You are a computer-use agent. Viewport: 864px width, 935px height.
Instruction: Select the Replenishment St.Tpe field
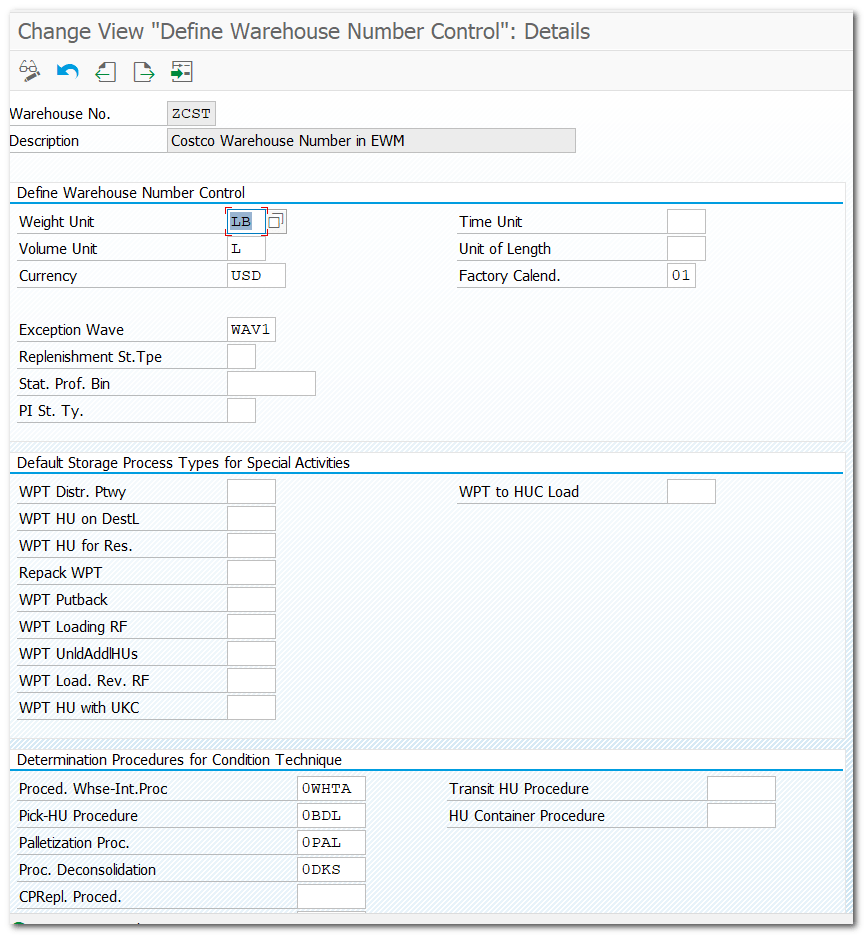pos(240,356)
